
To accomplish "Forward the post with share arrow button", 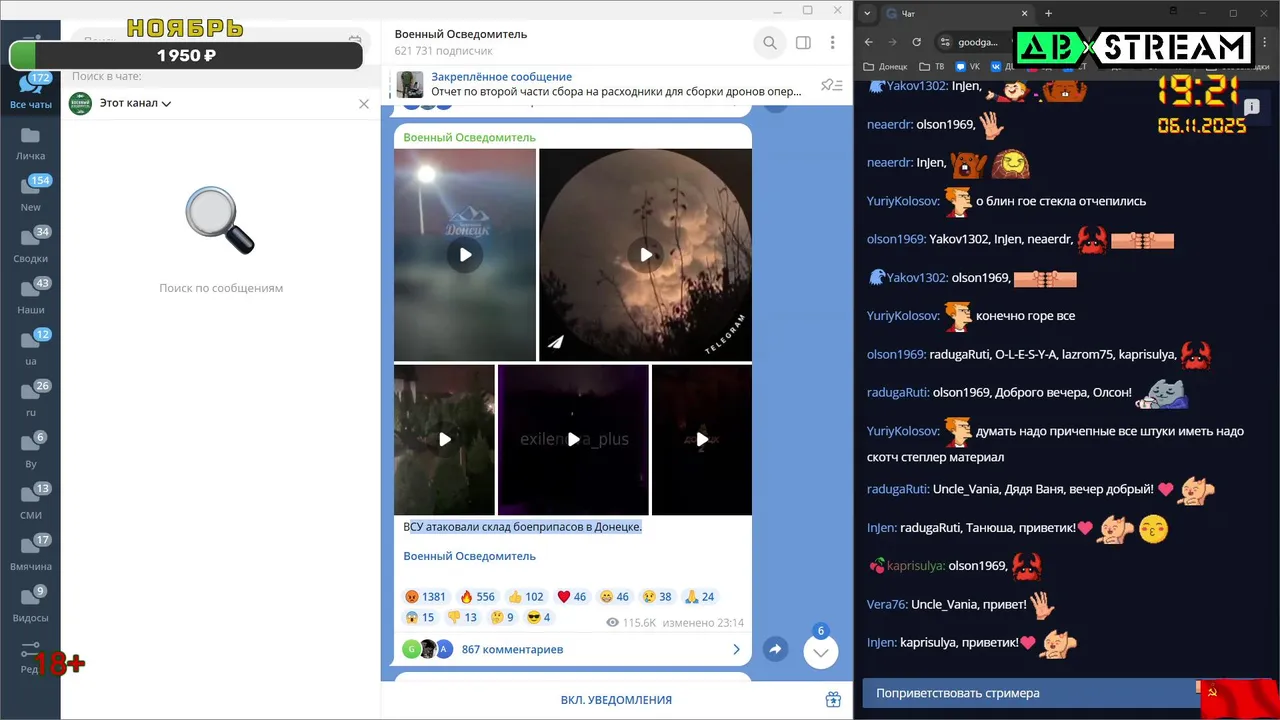I will click(x=775, y=649).
